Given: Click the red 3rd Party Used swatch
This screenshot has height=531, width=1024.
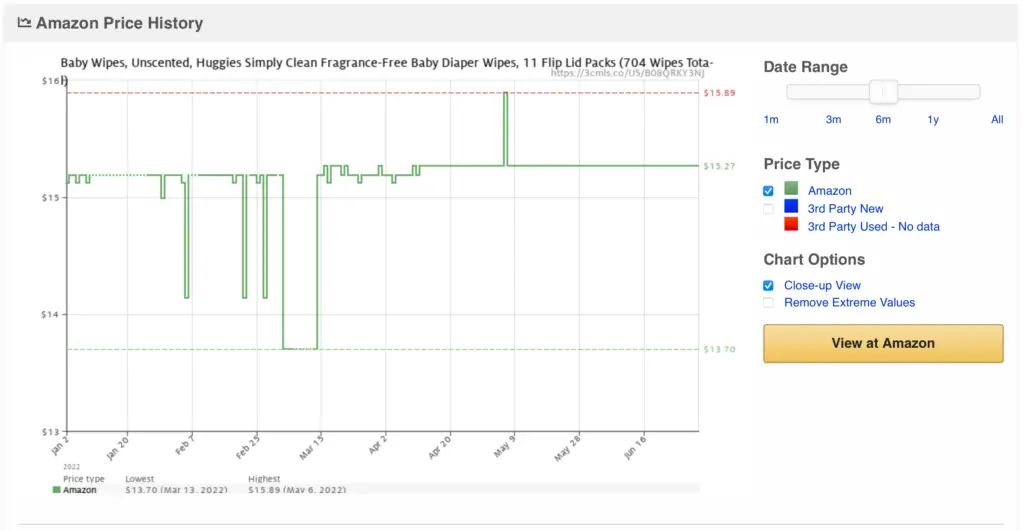Looking at the screenshot, I should [791, 225].
